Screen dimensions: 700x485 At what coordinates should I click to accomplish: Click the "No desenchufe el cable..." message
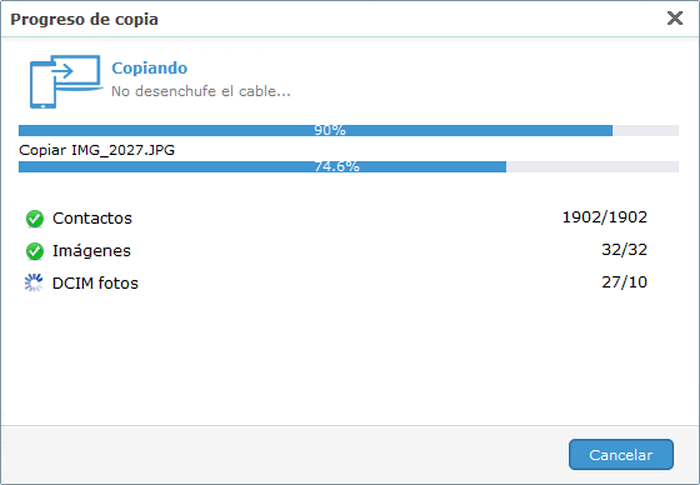click(x=200, y=91)
